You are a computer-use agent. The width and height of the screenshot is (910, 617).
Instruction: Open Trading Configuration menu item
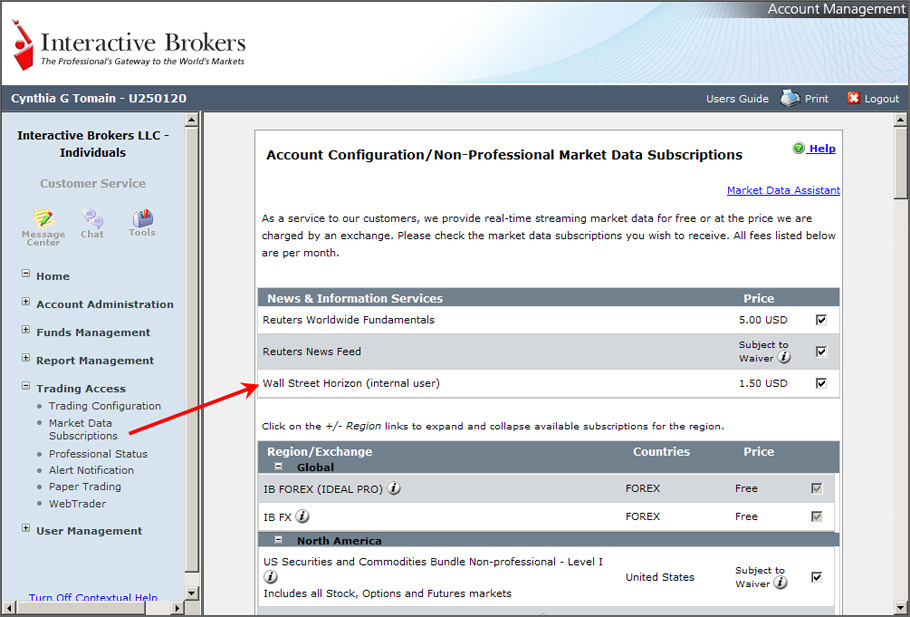click(x=105, y=406)
